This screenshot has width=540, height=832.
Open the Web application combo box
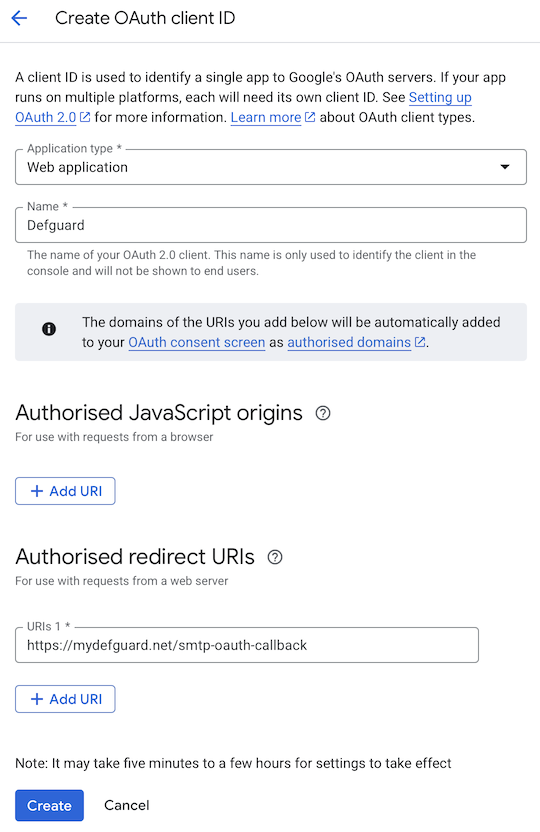(271, 167)
